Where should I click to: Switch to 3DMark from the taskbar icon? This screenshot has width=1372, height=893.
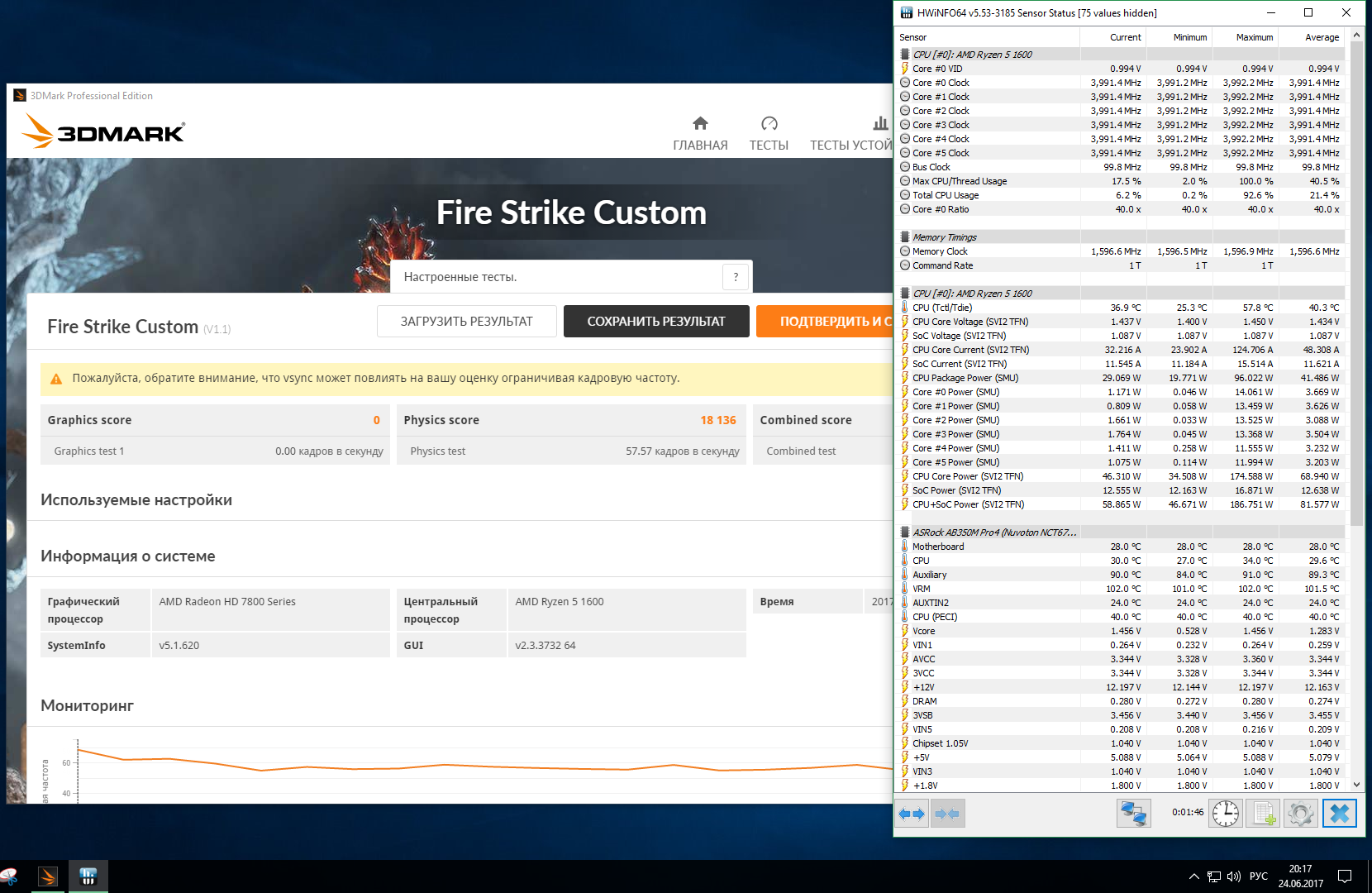(x=48, y=876)
